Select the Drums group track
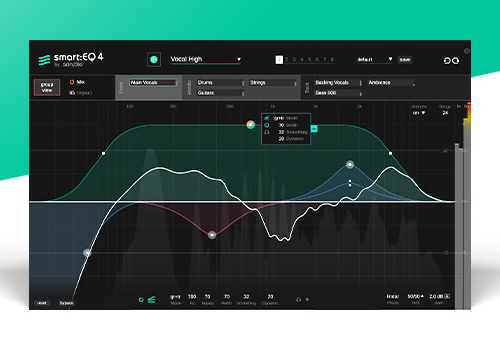Image resolution: width=500 pixels, height=360 pixels. (x=220, y=83)
